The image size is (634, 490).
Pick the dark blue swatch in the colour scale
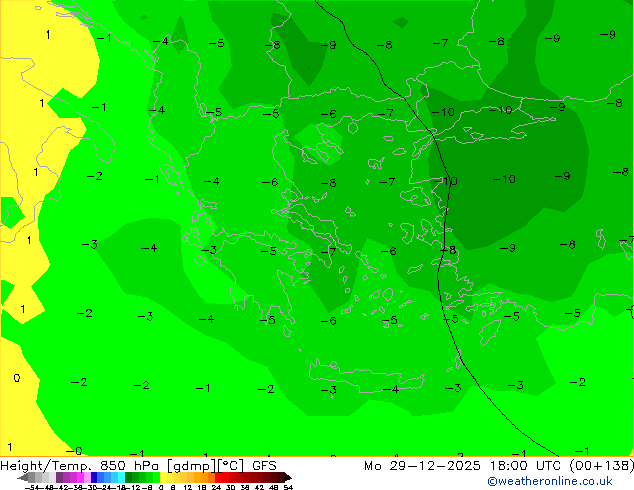[x=94, y=477]
